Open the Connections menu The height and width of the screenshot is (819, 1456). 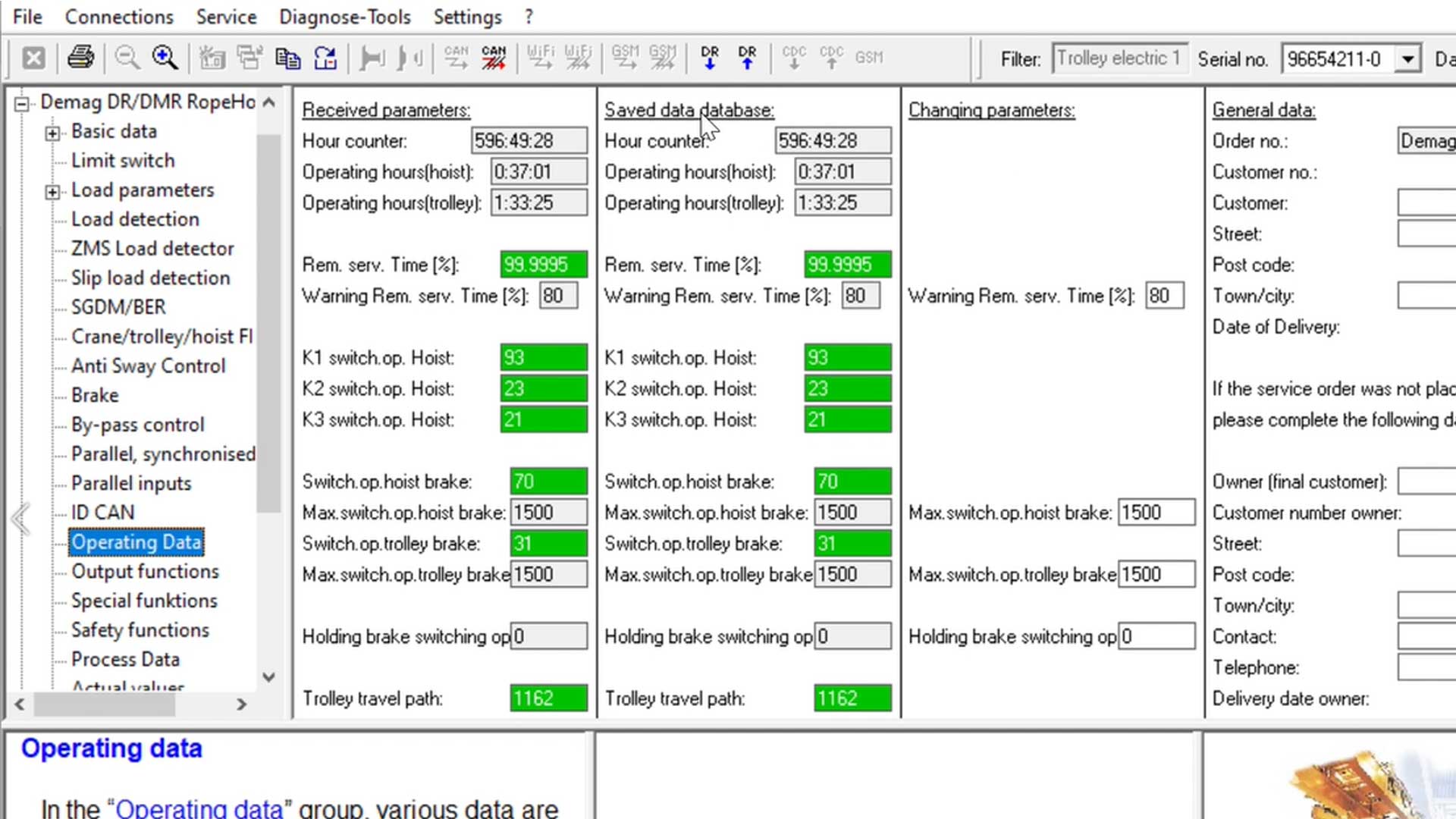[119, 17]
